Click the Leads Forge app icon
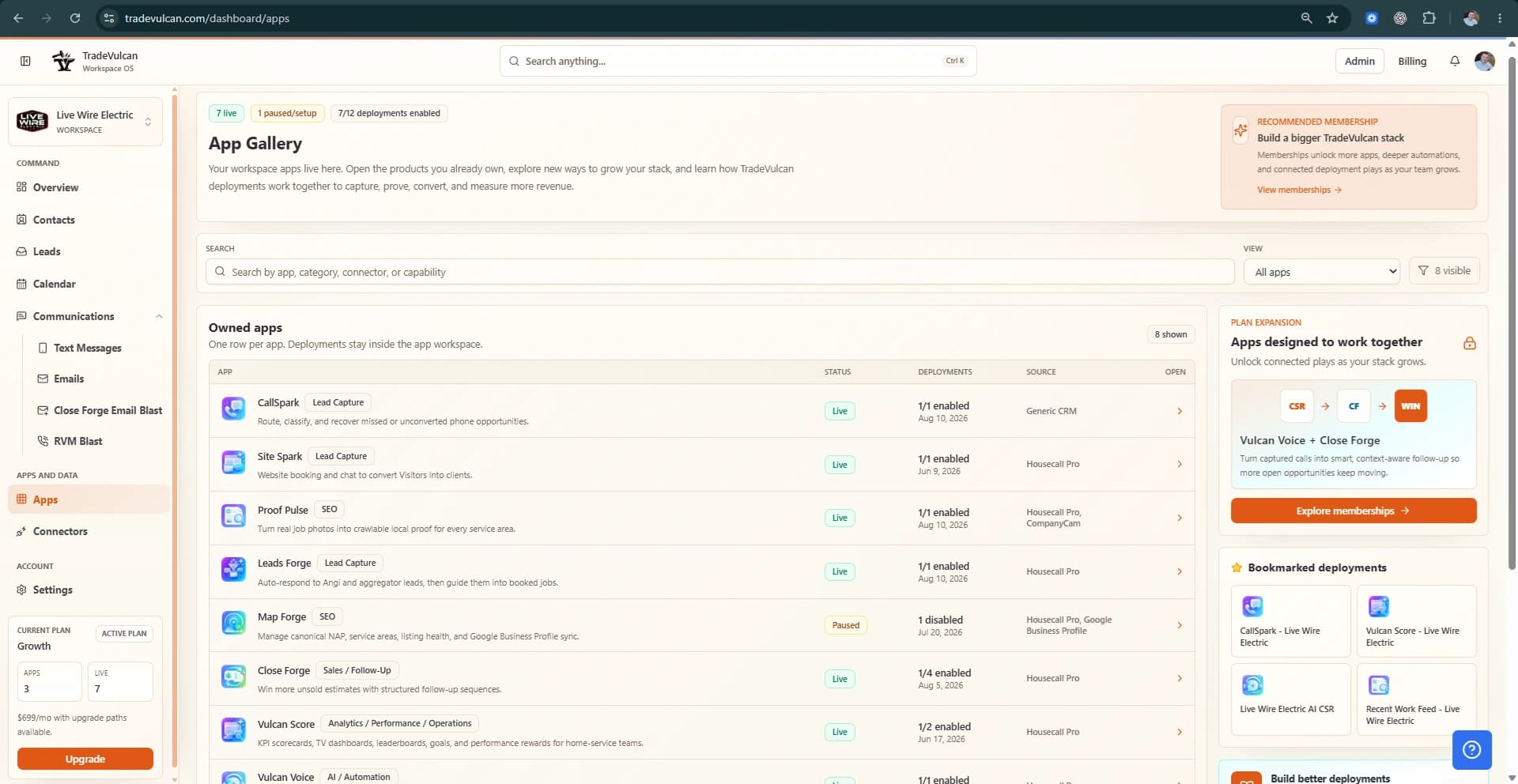The image size is (1518, 784). (233, 569)
